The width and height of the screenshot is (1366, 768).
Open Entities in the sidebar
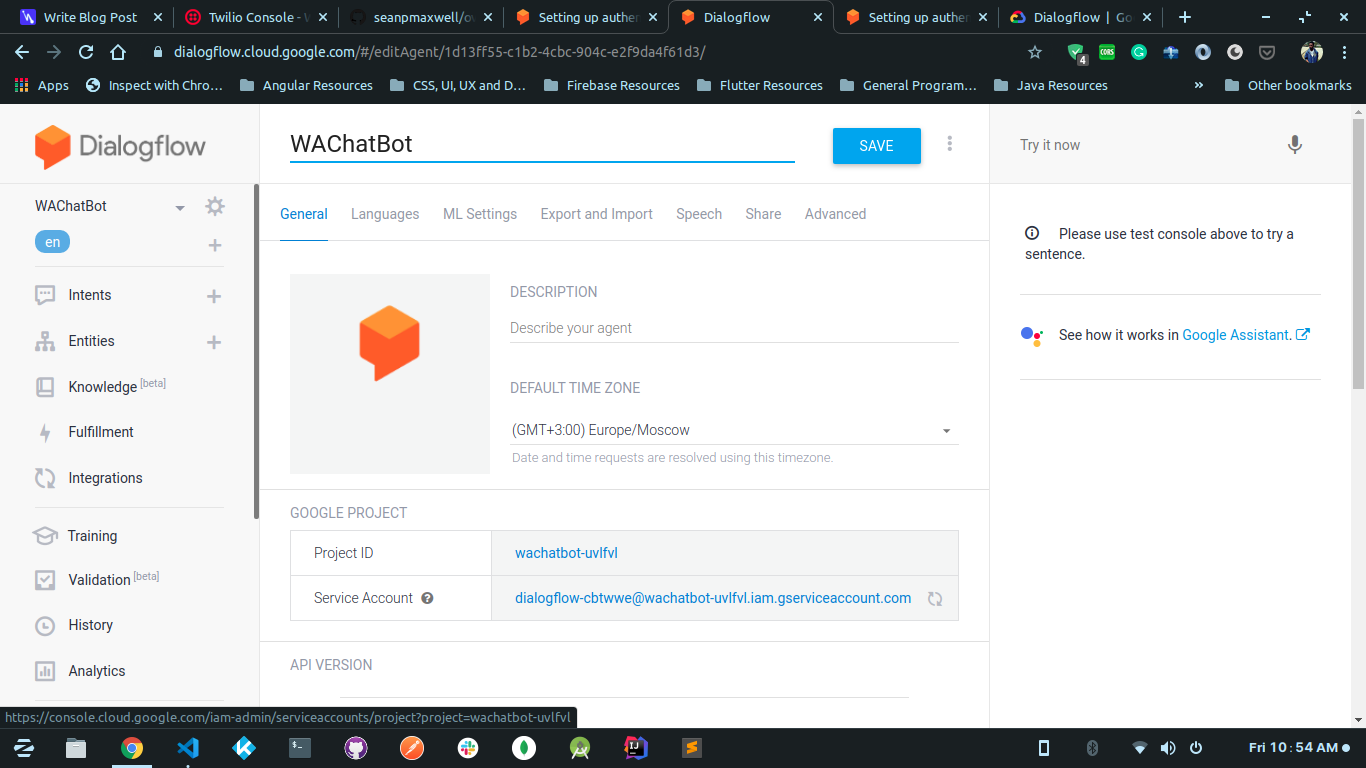tap(92, 341)
